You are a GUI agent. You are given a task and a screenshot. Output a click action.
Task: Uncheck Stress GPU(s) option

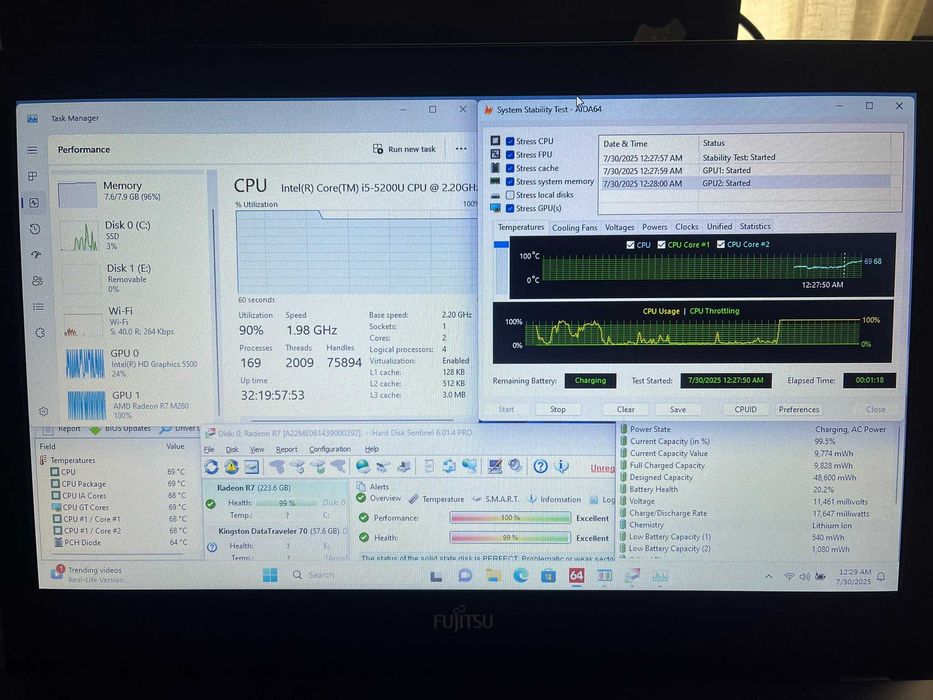pyautogui.click(x=510, y=208)
